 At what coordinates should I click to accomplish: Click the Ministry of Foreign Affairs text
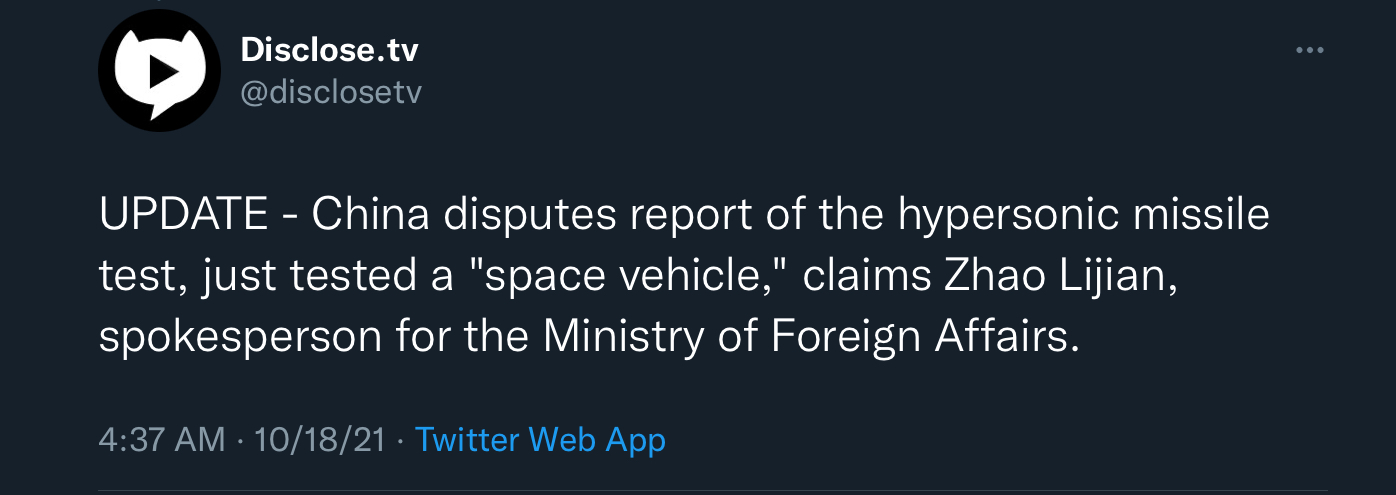[x=811, y=337]
